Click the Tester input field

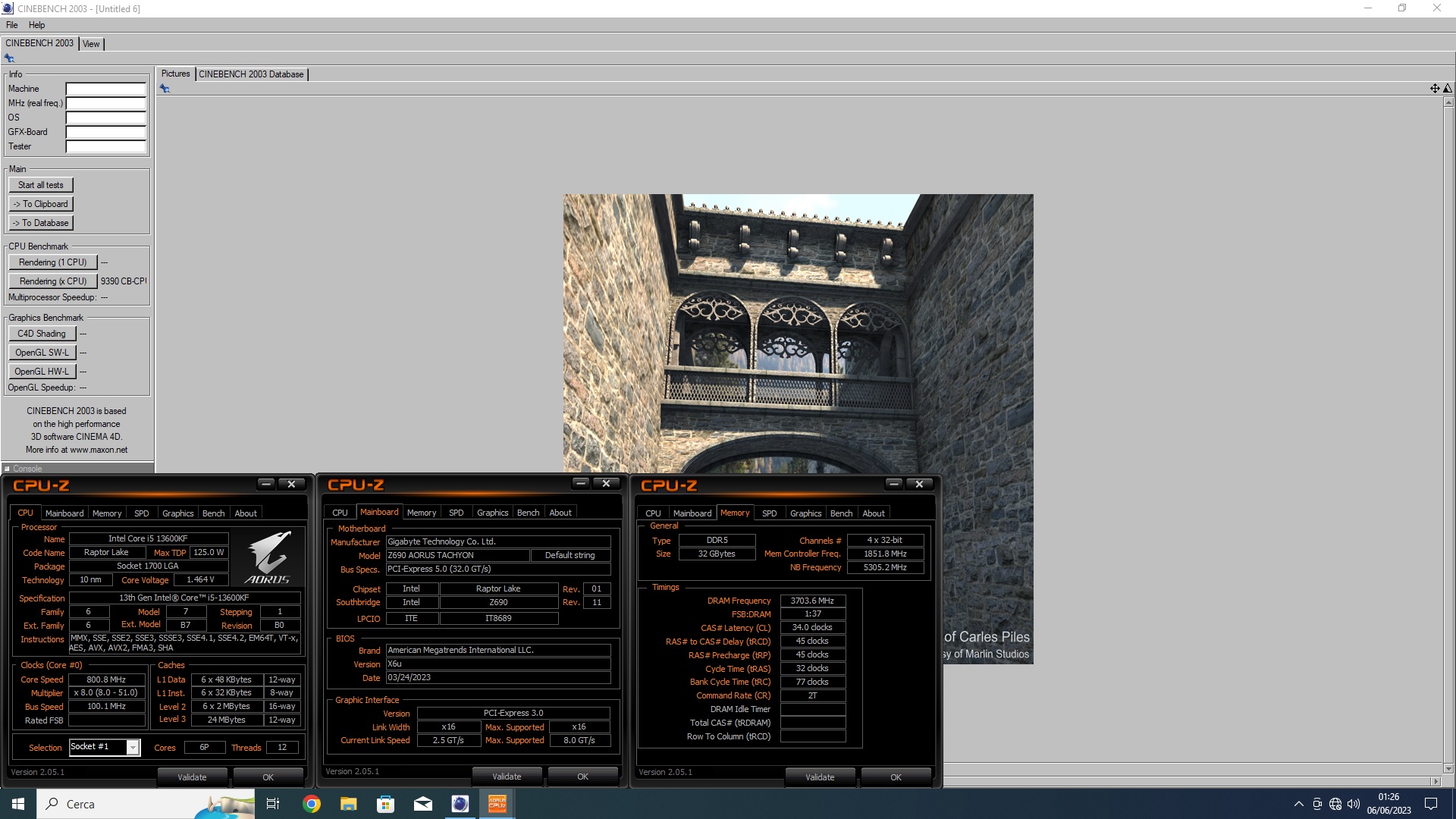[x=106, y=146]
